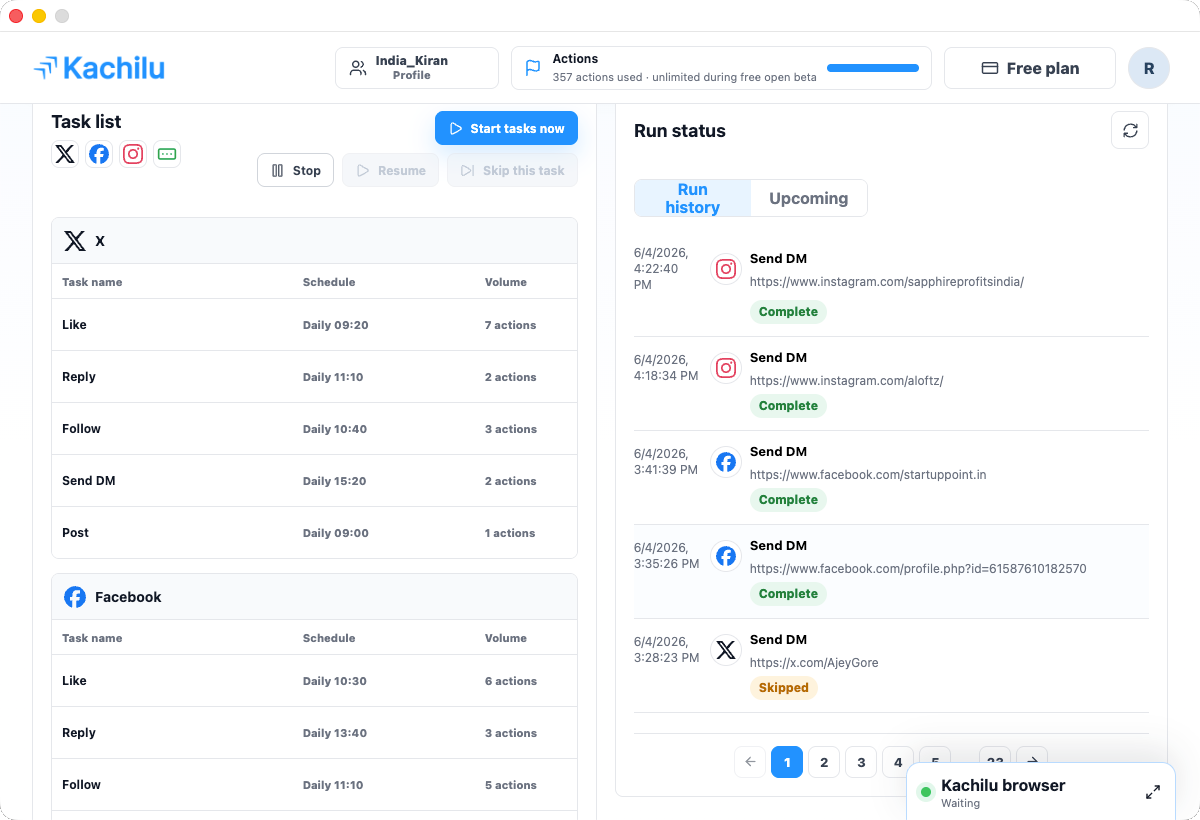Go to run history page 1
The width and height of the screenshot is (1200, 820).
[787, 762]
